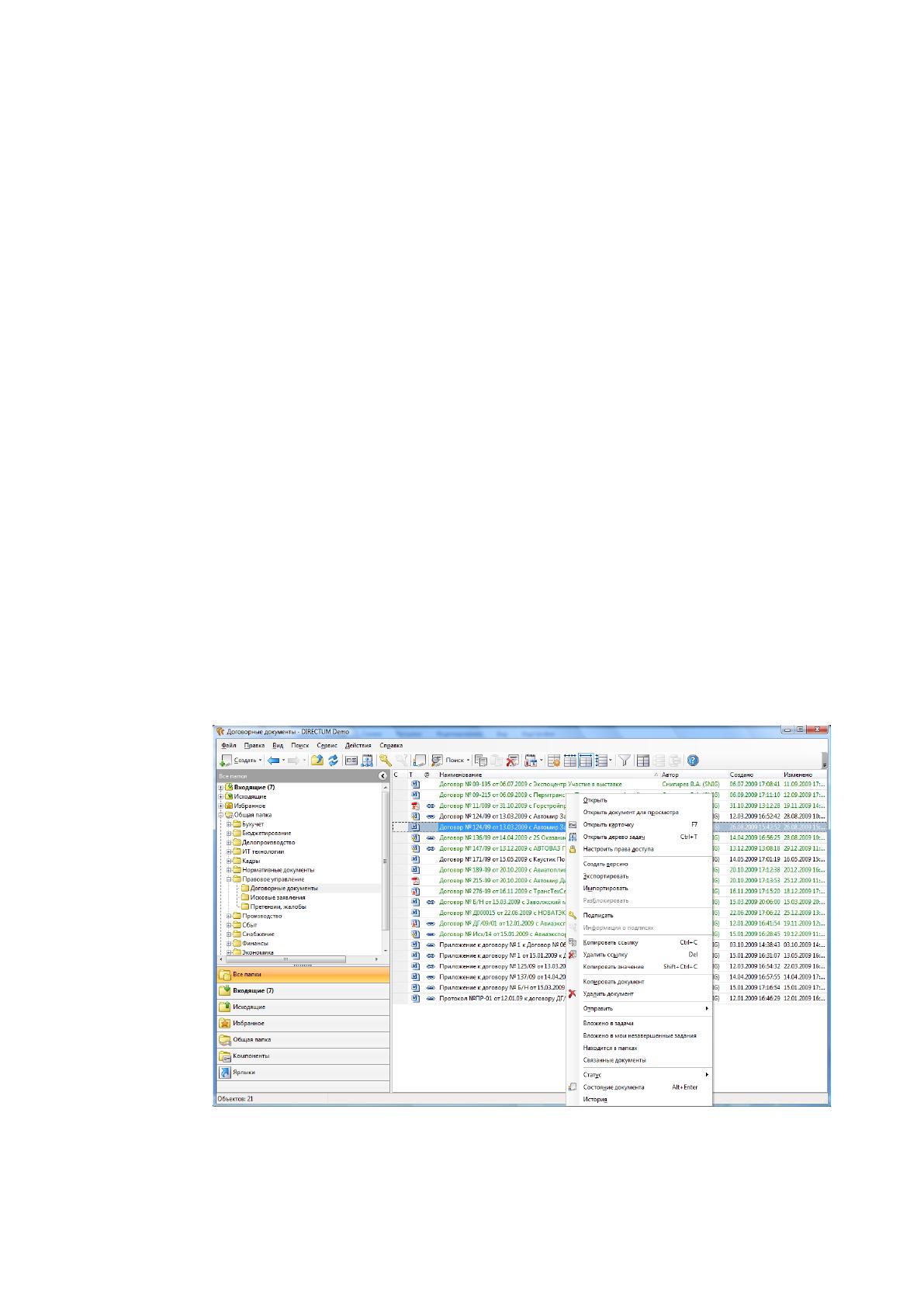Click the Создать new document icon
This screenshot has width=924, height=1307.
coord(226,761)
